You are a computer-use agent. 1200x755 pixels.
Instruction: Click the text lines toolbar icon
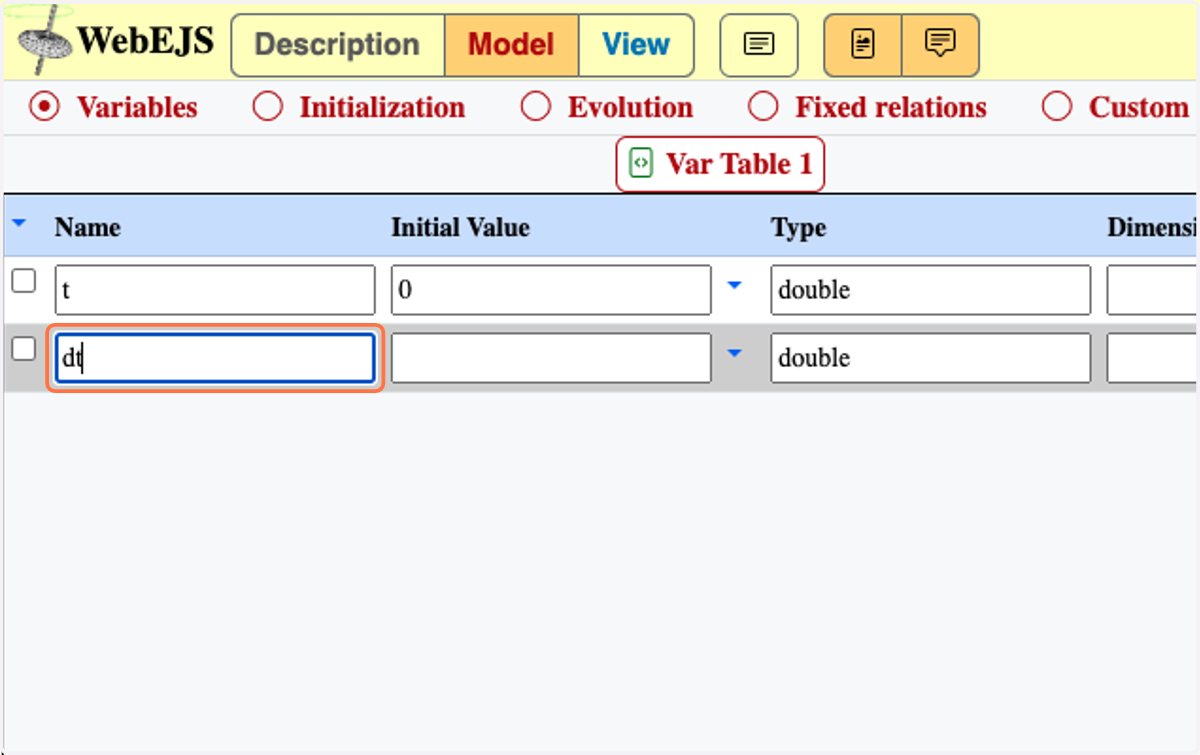(759, 45)
